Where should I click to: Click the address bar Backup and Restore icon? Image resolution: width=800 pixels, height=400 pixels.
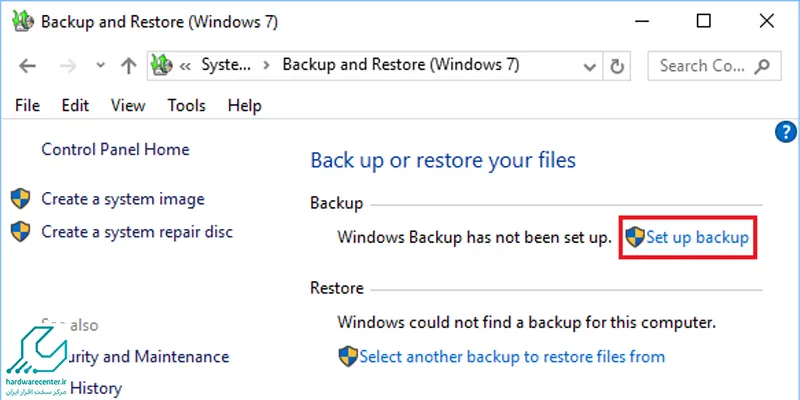click(x=162, y=66)
